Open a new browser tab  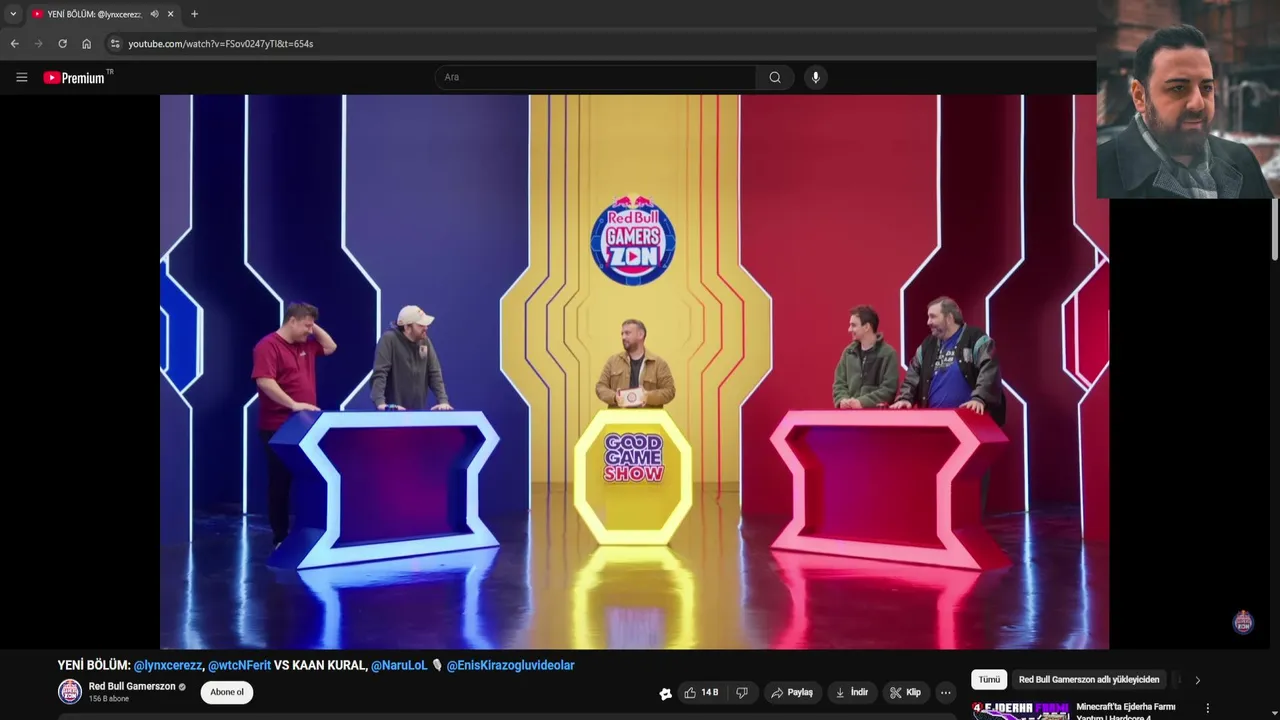194,14
